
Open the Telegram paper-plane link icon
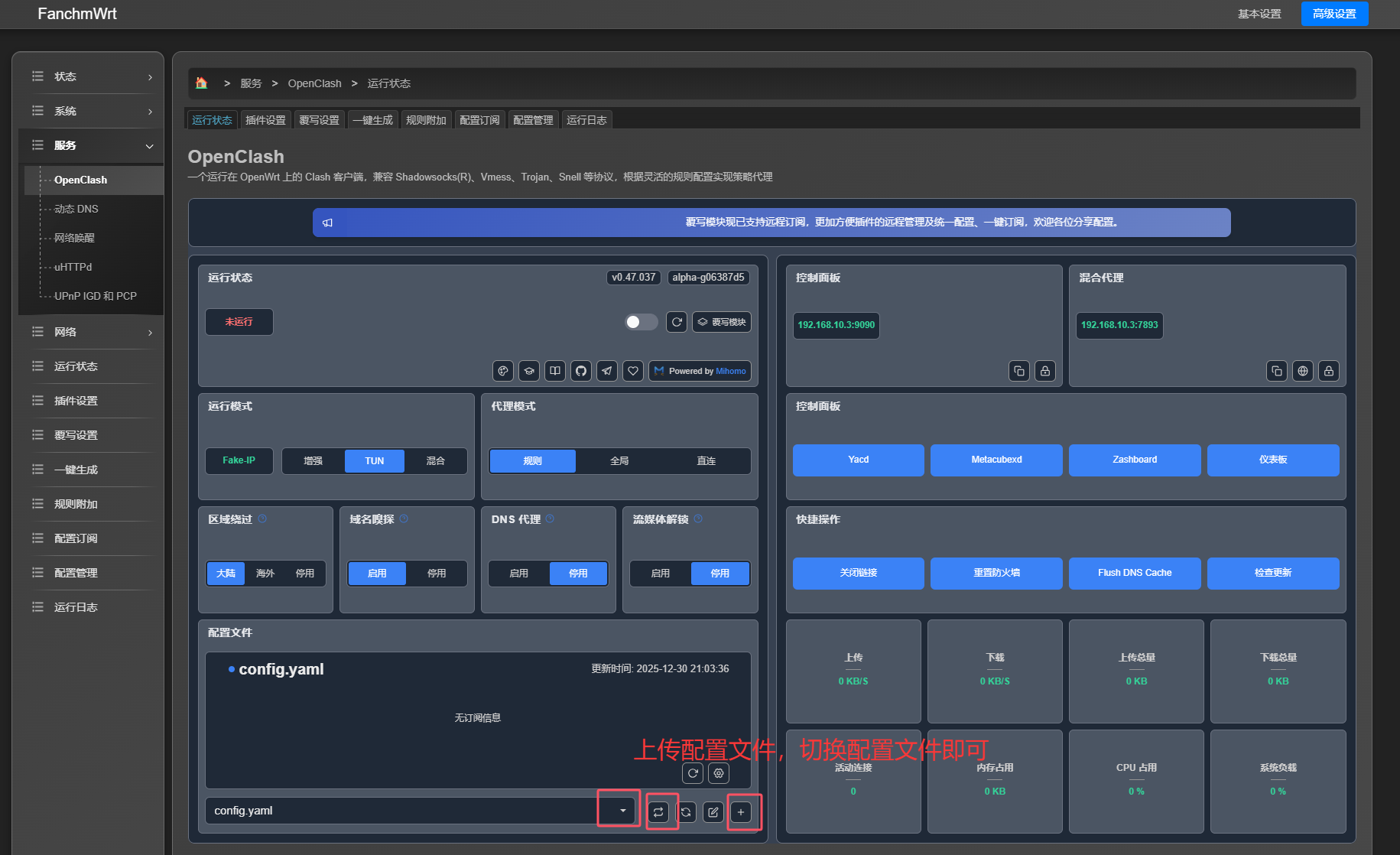click(607, 371)
